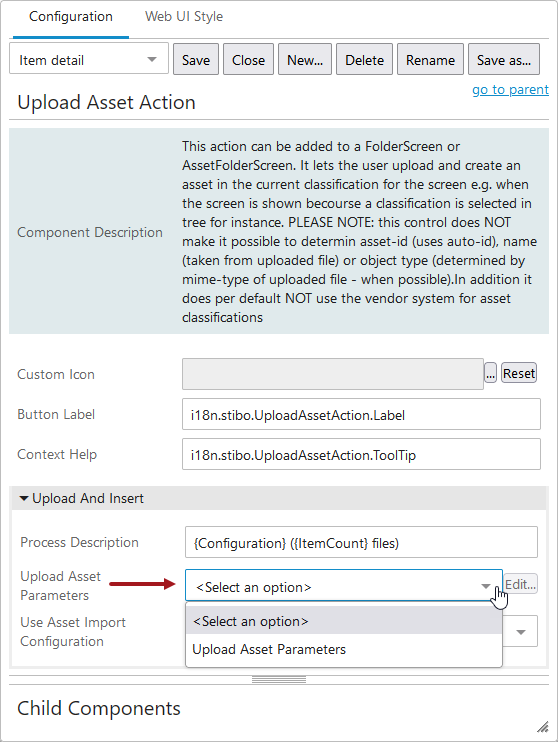Click the Delete button
This screenshot has height=742, width=558.
[x=364, y=60]
